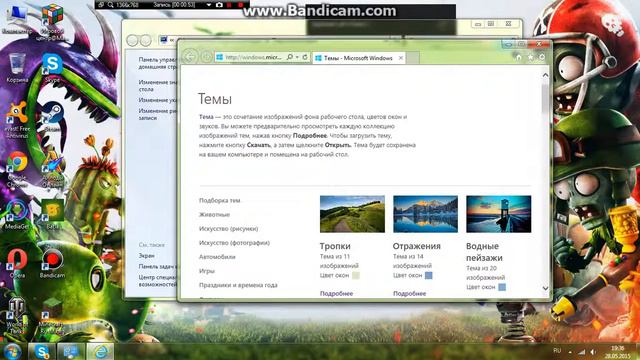Click the Водные пейзажи theme title
Viewport: 640px width, 360px height.
click(x=484, y=252)
